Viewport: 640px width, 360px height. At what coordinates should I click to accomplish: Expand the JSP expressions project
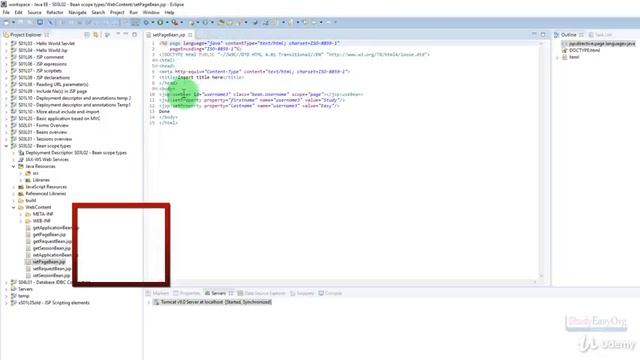pos(6,64)
